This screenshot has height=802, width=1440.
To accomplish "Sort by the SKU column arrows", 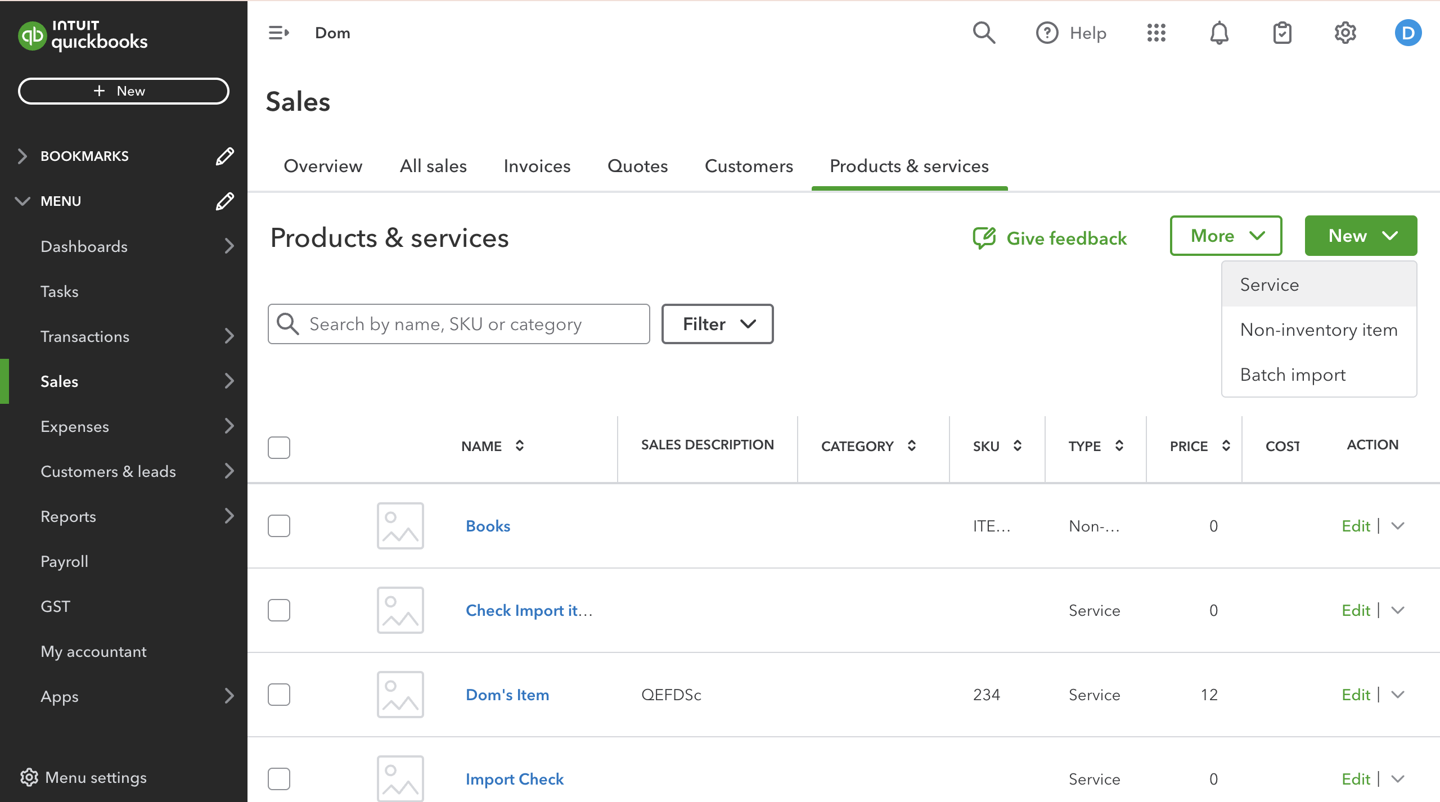I will (1017, 446).
